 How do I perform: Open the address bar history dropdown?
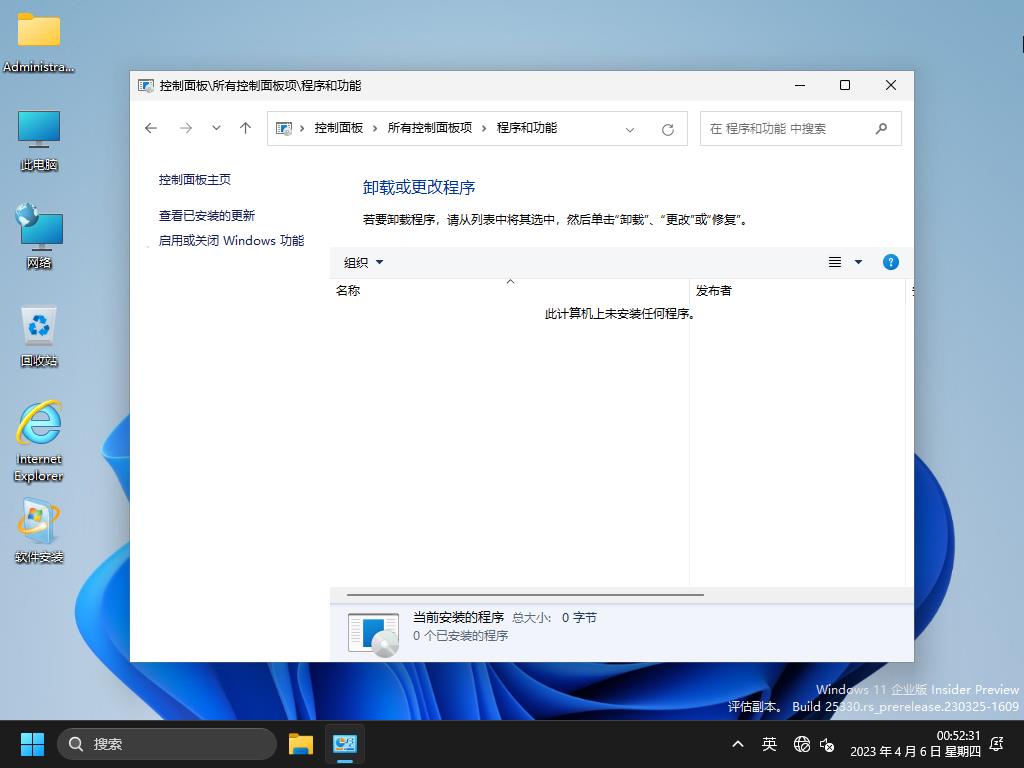click(x=630, y=129)
